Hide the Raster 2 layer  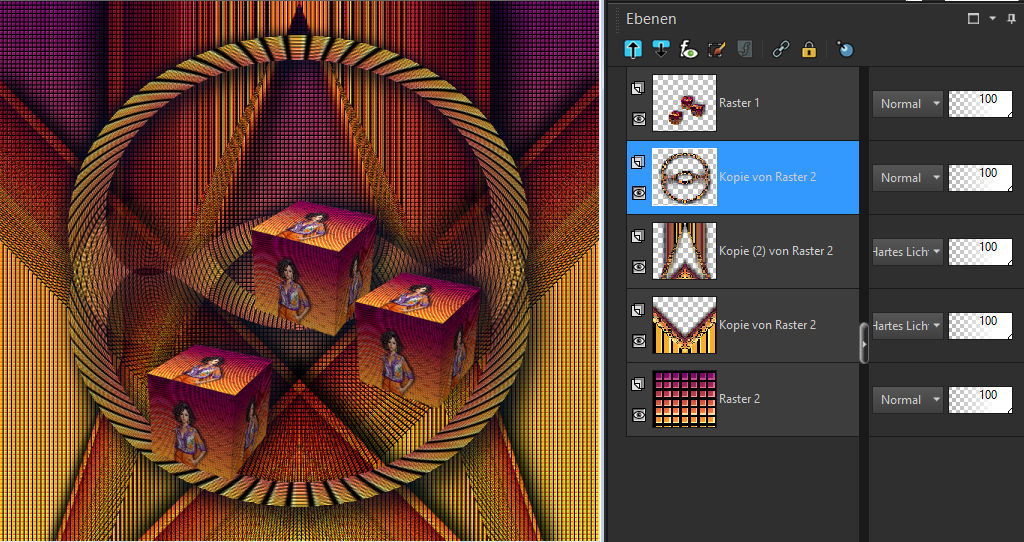point(639,415)
